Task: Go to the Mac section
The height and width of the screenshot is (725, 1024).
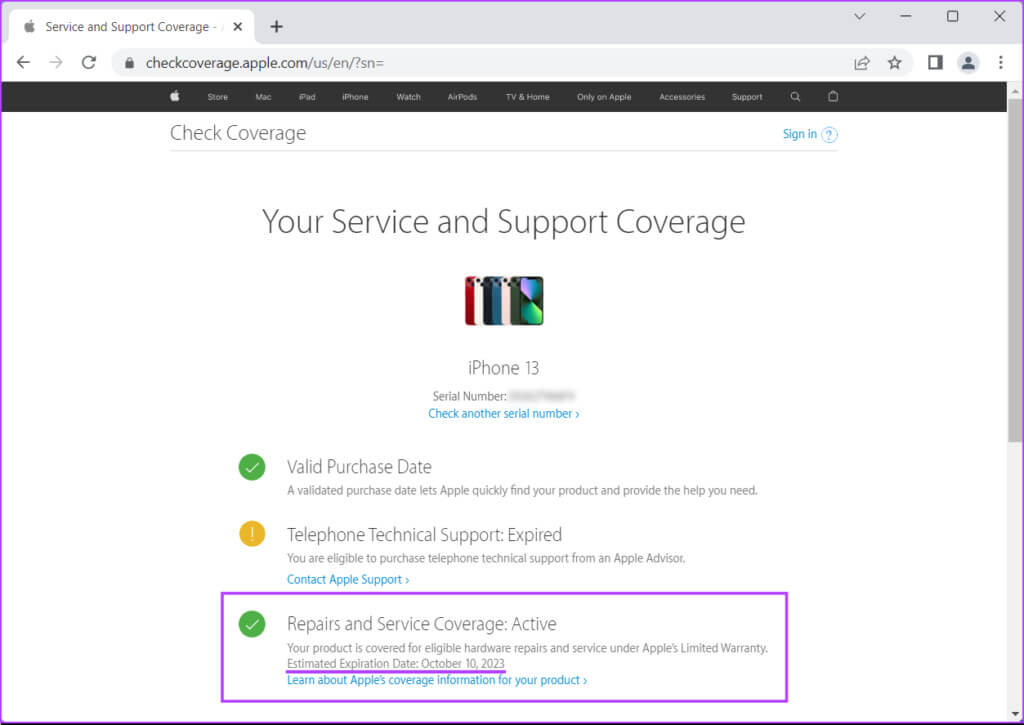Action: pos(263,97)
